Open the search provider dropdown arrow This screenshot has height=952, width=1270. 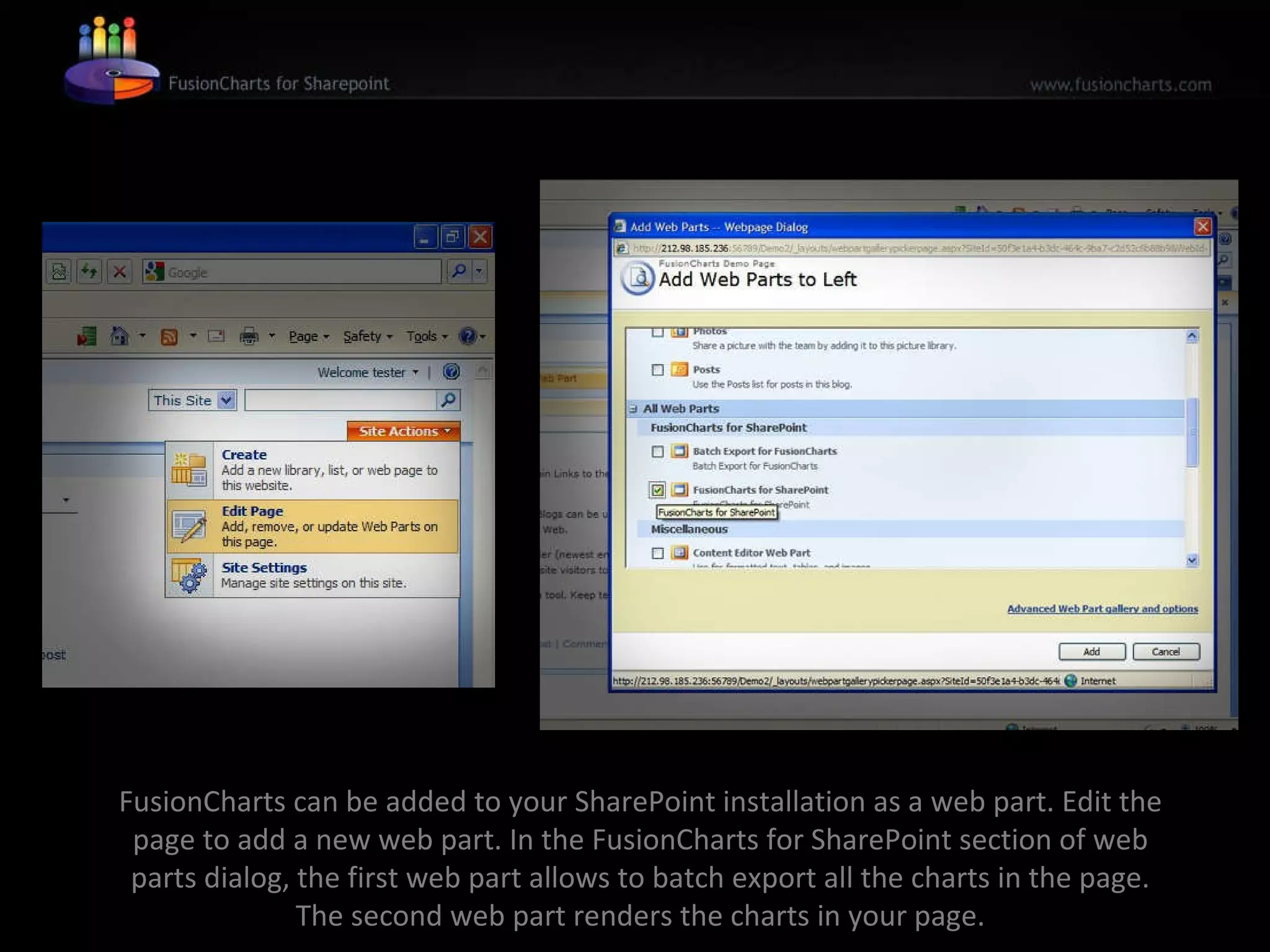point(479,271)
